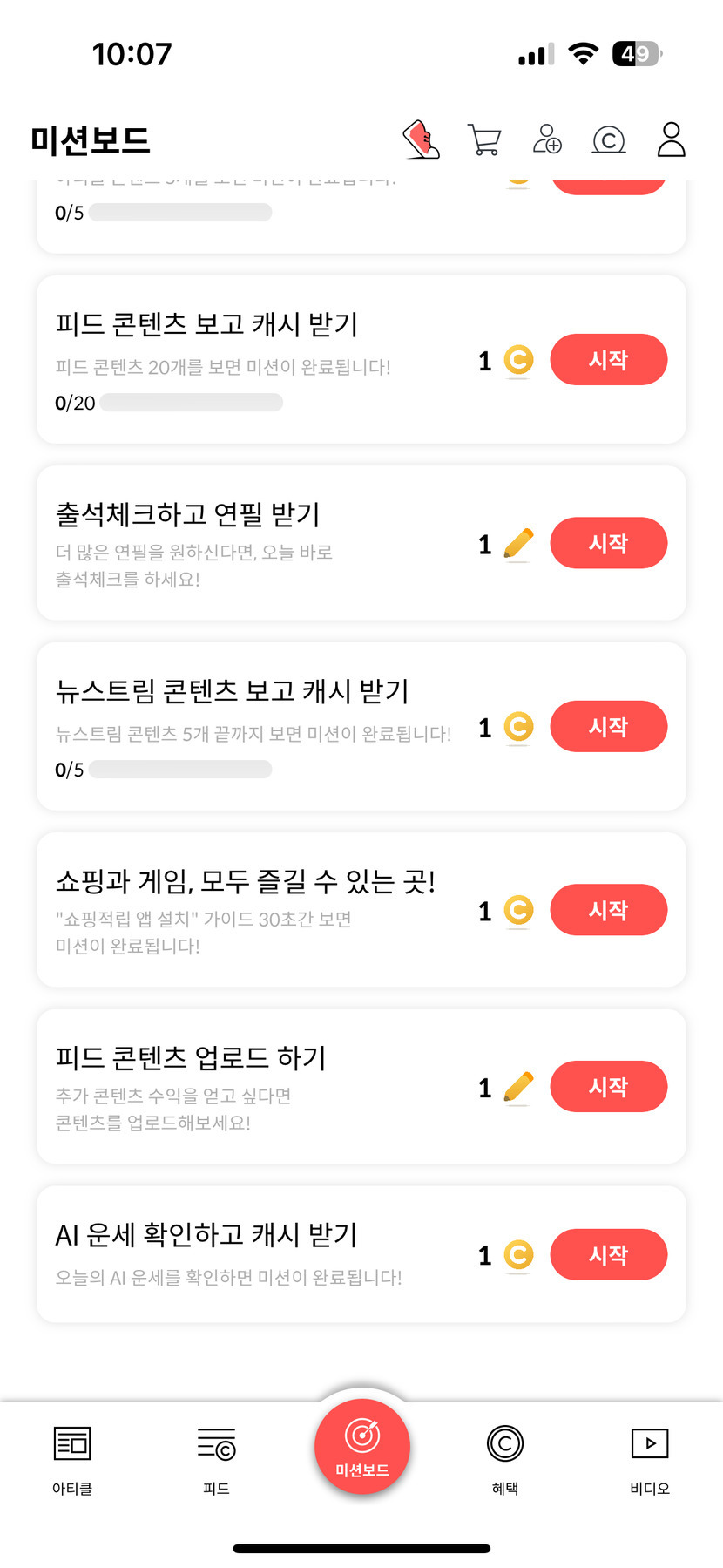The image size is (723, 1568).
Task: Tap pencil icon on 피드 콘텐츠 업로드 mission
Action: pyautogui.click(x=518, y=1087)
